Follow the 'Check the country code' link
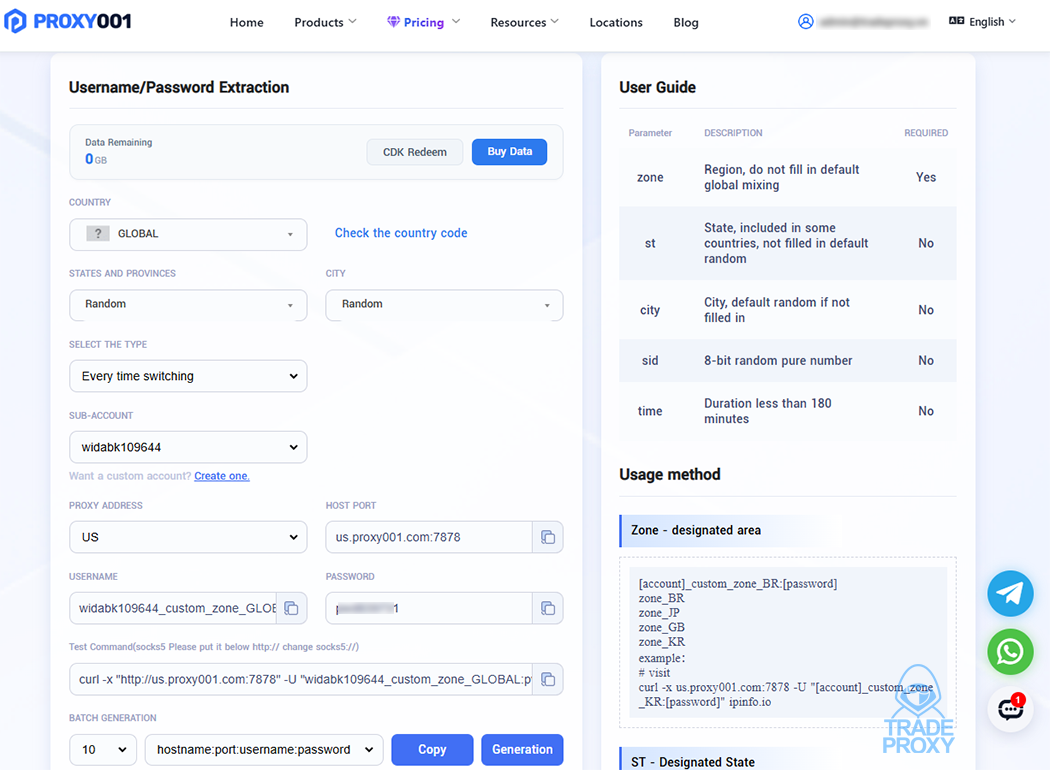Viewport: 1050px width, 770px height. 401,233
